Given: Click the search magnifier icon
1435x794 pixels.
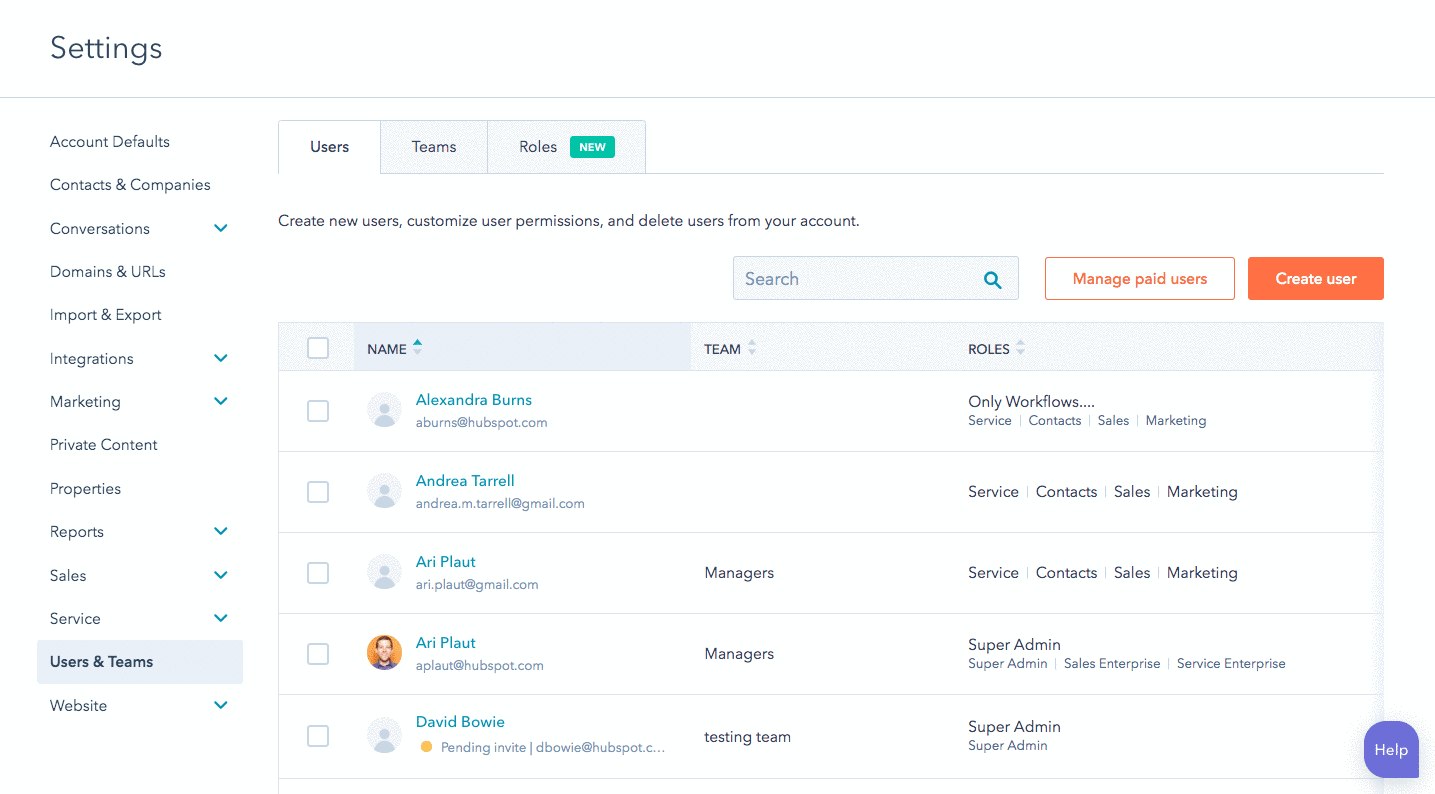Looking at the screenshot, I should (992, 278).
